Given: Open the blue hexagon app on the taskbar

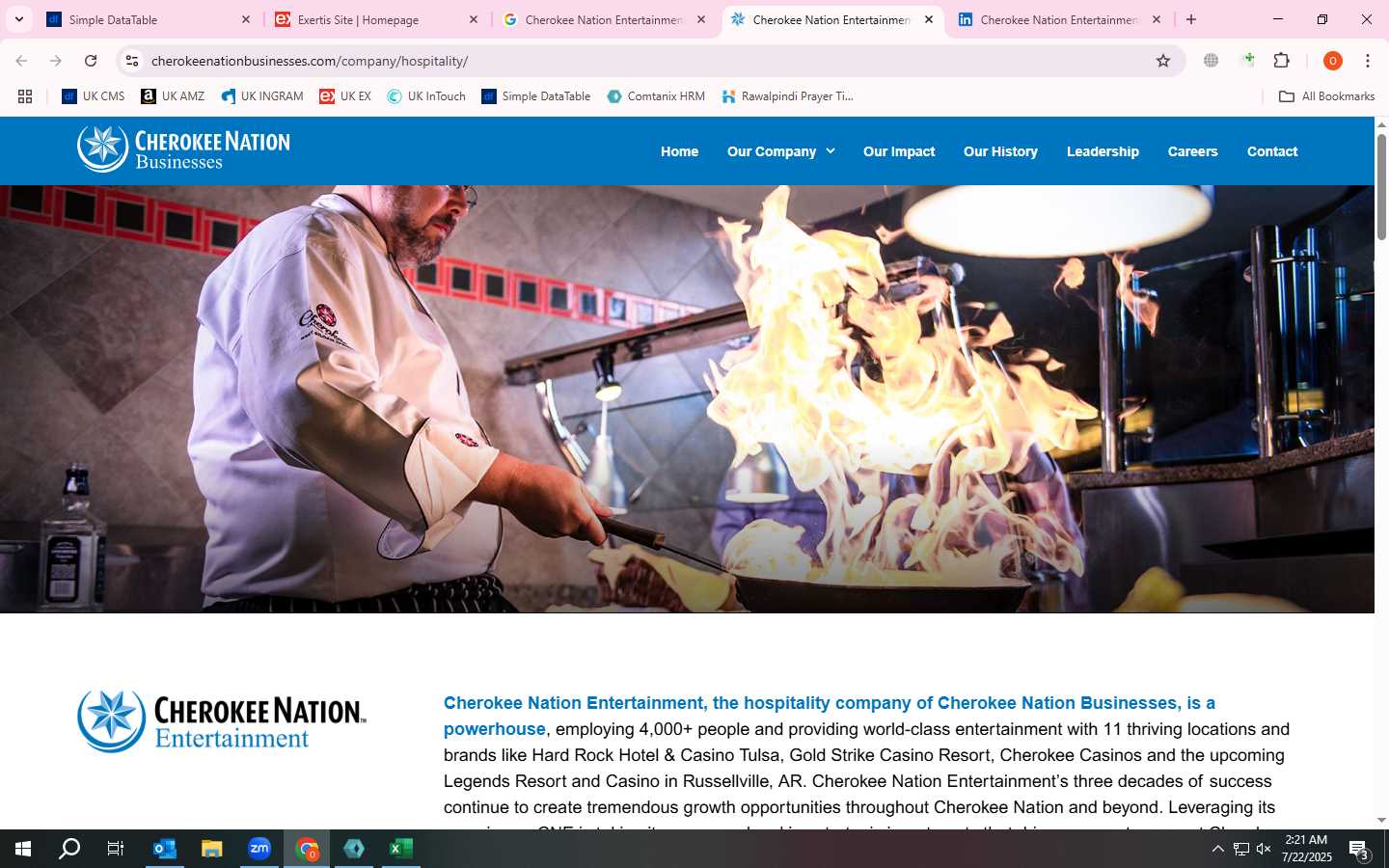Looking at the screenshot, I should (x=354, y=849).
